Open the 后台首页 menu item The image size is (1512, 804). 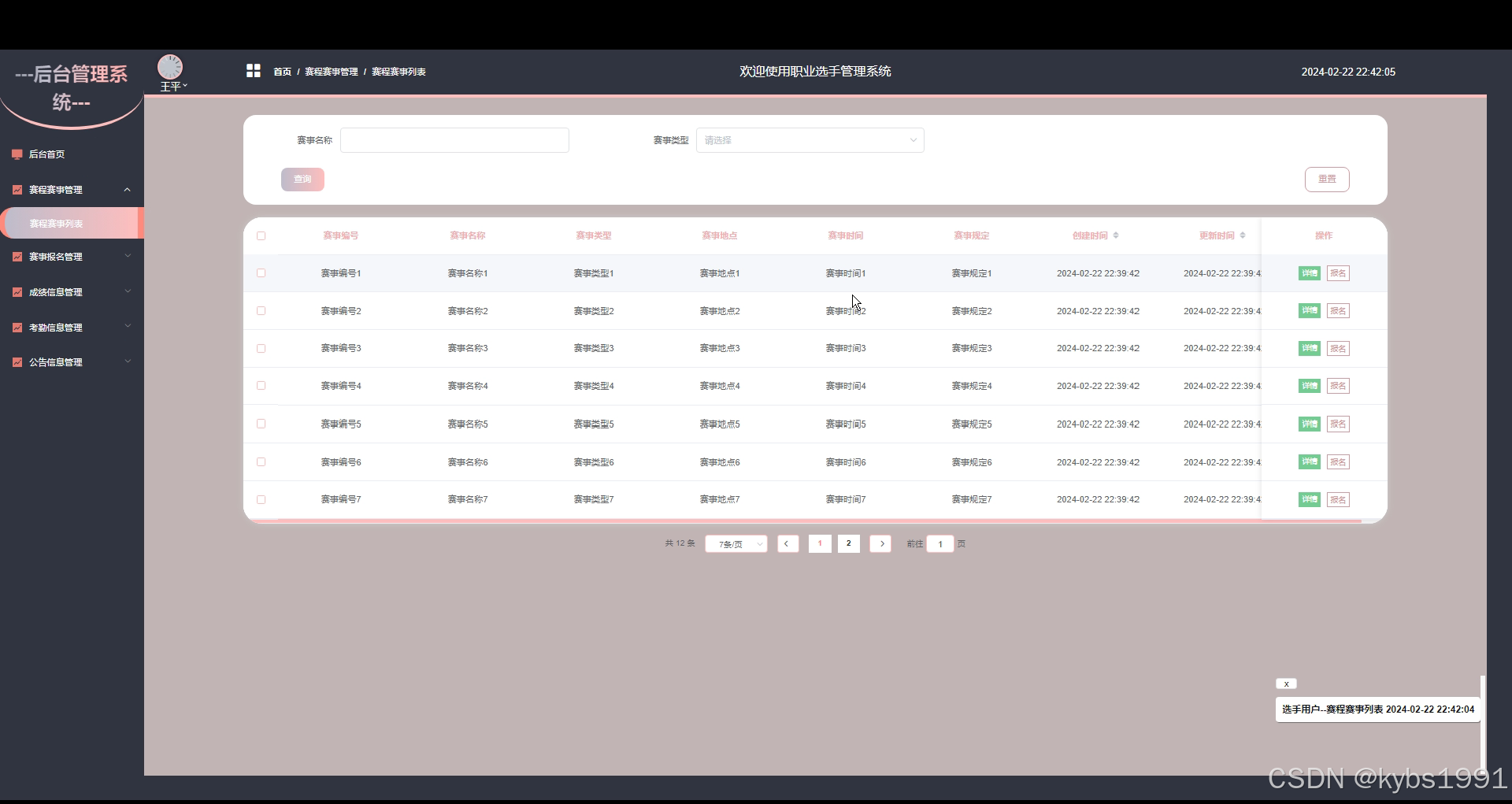(72, 154)
